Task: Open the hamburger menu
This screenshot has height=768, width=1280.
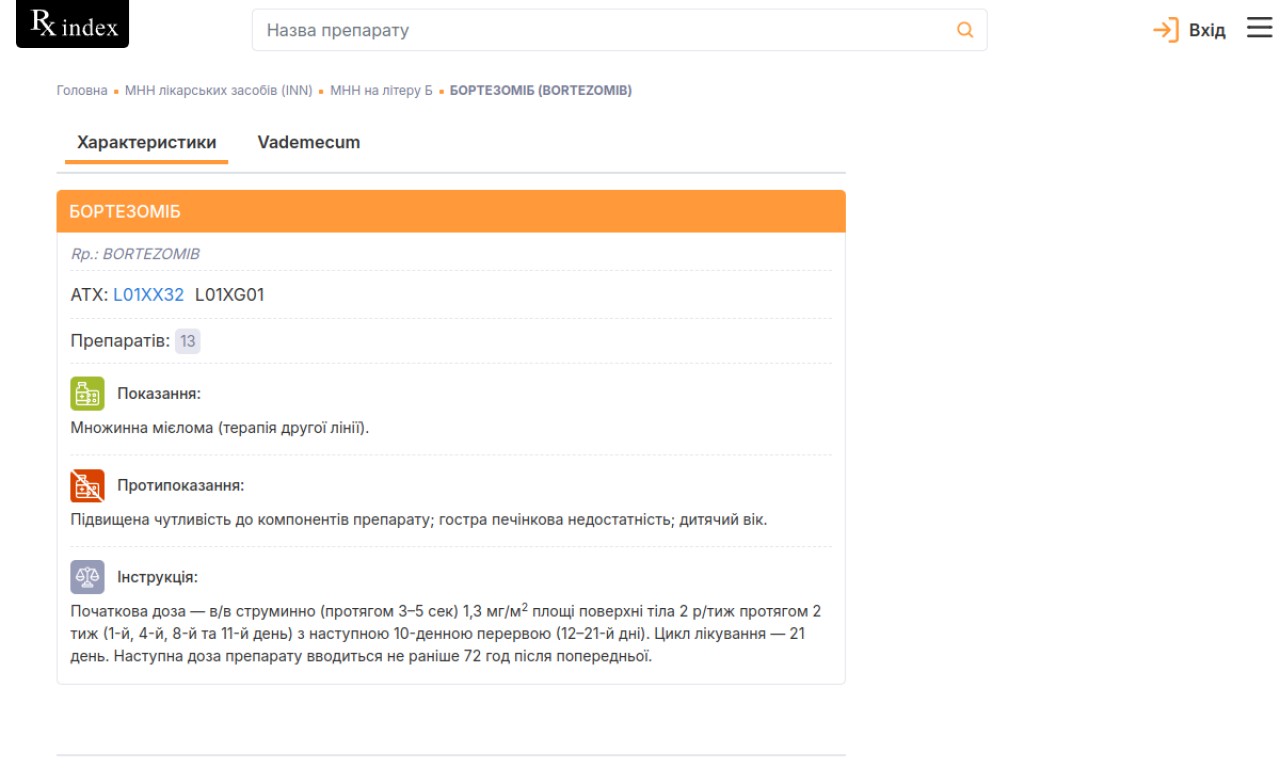Action: (1259, 28)
